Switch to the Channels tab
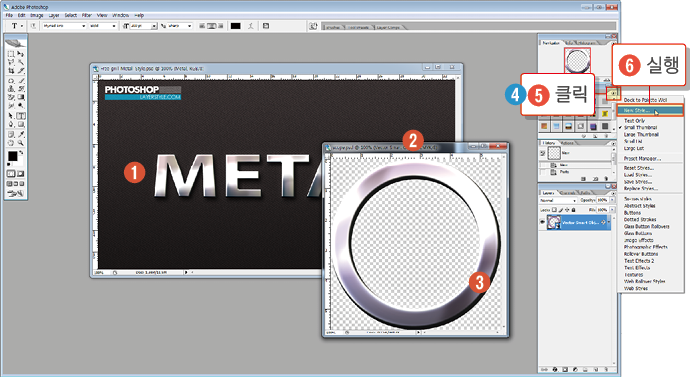Screen dimensions: 690x377 [568, 193]
